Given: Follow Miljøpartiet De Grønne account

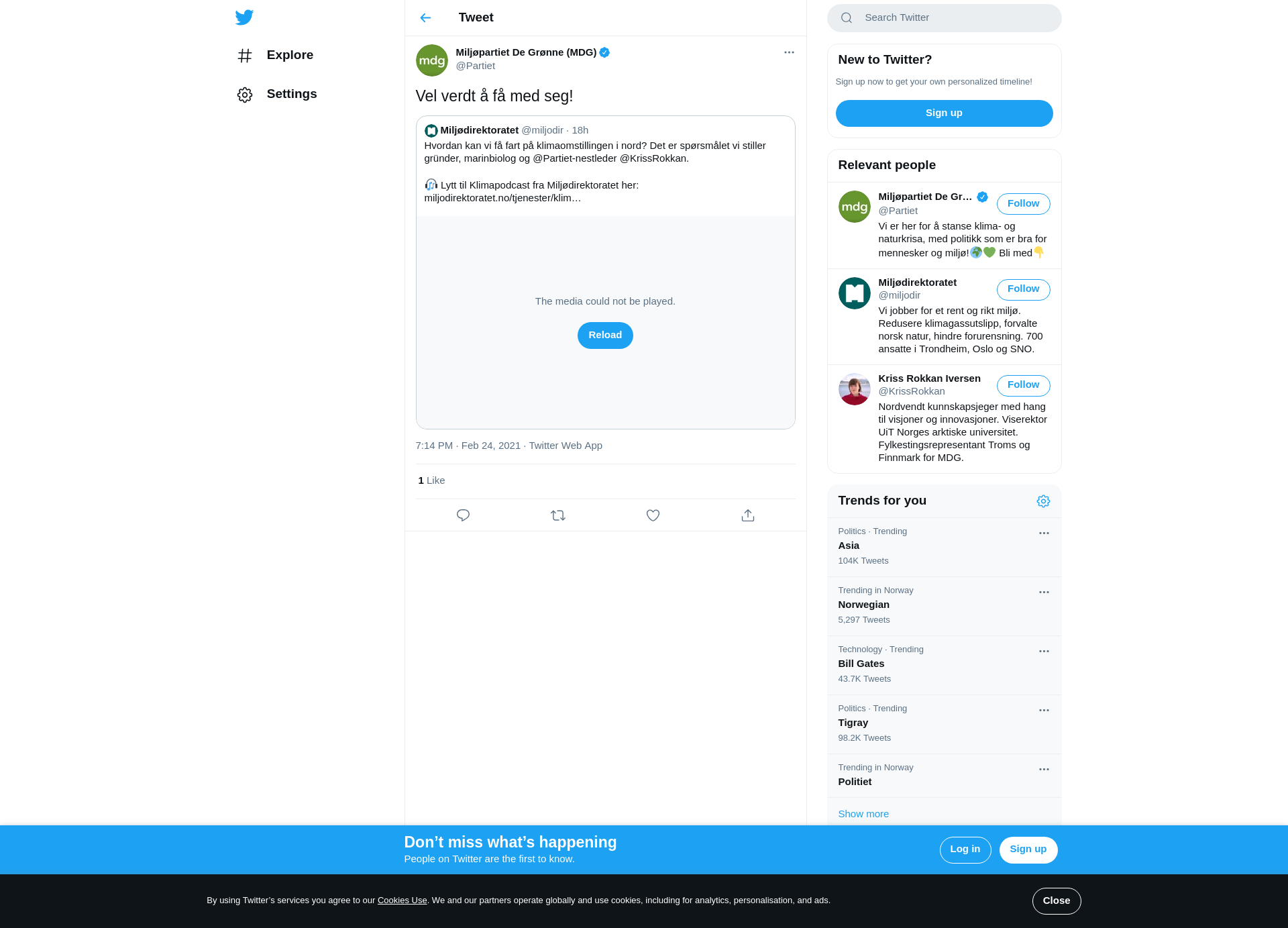Looking at the screenshot, I should 1023,204.
